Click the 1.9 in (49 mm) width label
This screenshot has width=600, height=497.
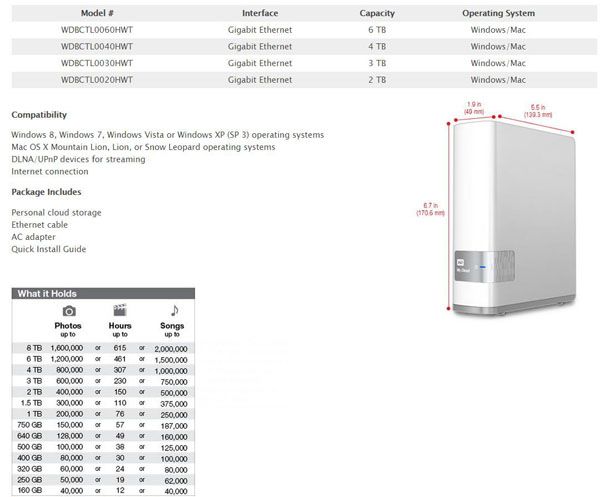474,108
